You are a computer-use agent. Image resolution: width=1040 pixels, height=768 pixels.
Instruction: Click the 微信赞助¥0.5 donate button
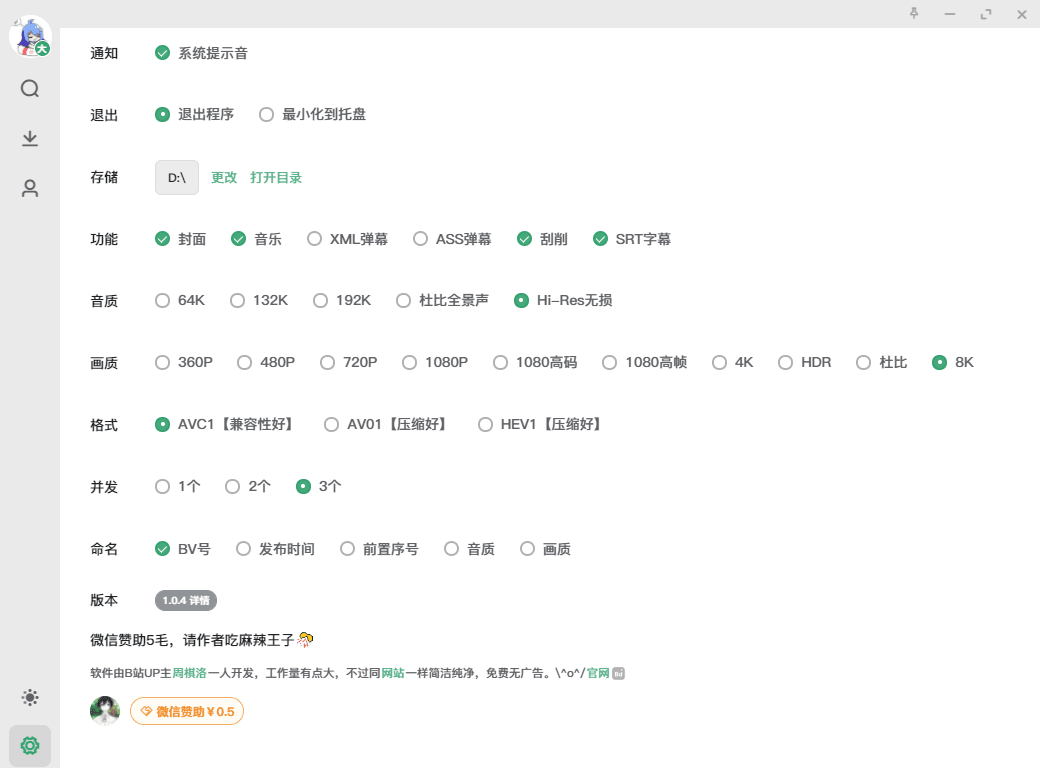pyautogui.click(x=186, y=711)
